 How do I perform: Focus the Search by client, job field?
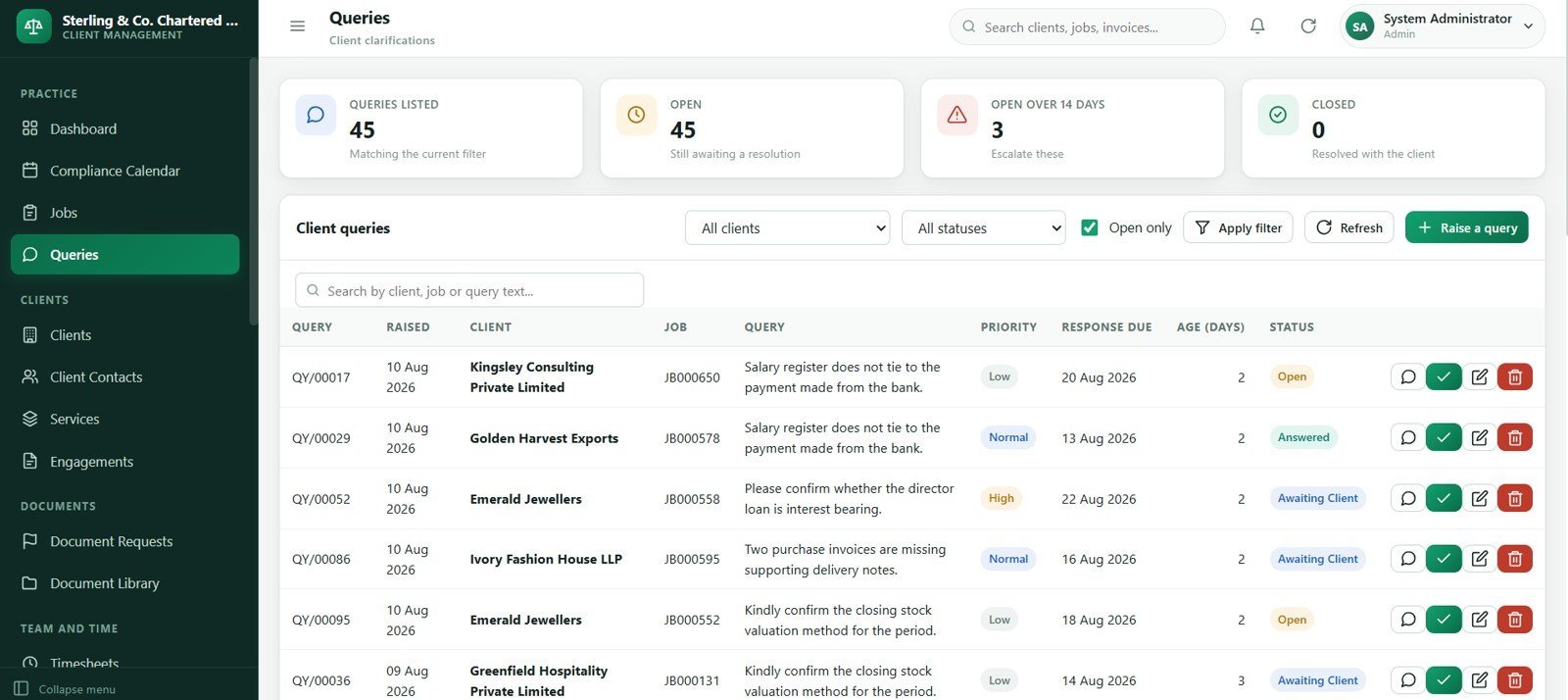(x=469, y=290)
